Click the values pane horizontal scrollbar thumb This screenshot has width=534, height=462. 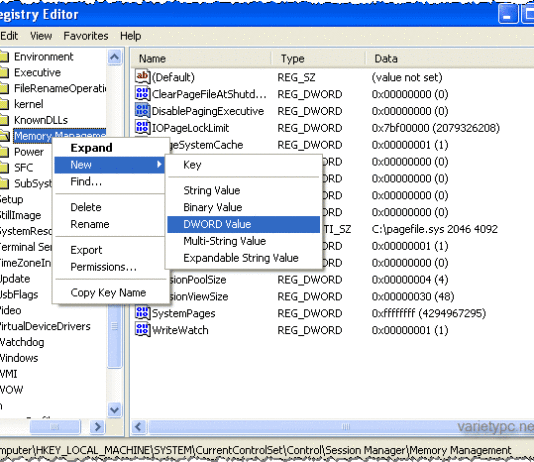pos(341,427)
